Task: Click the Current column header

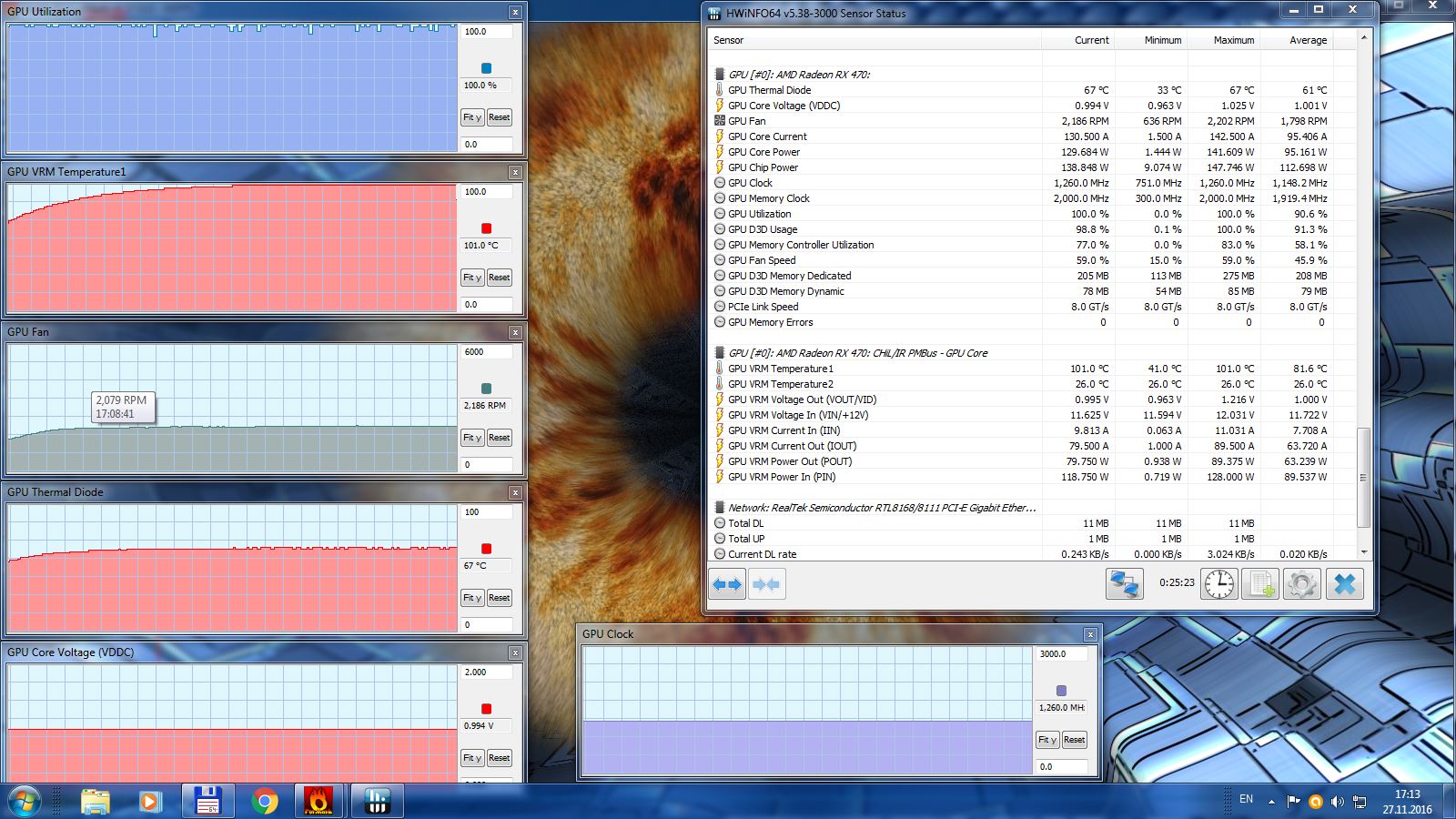Action: point(1078,40)
